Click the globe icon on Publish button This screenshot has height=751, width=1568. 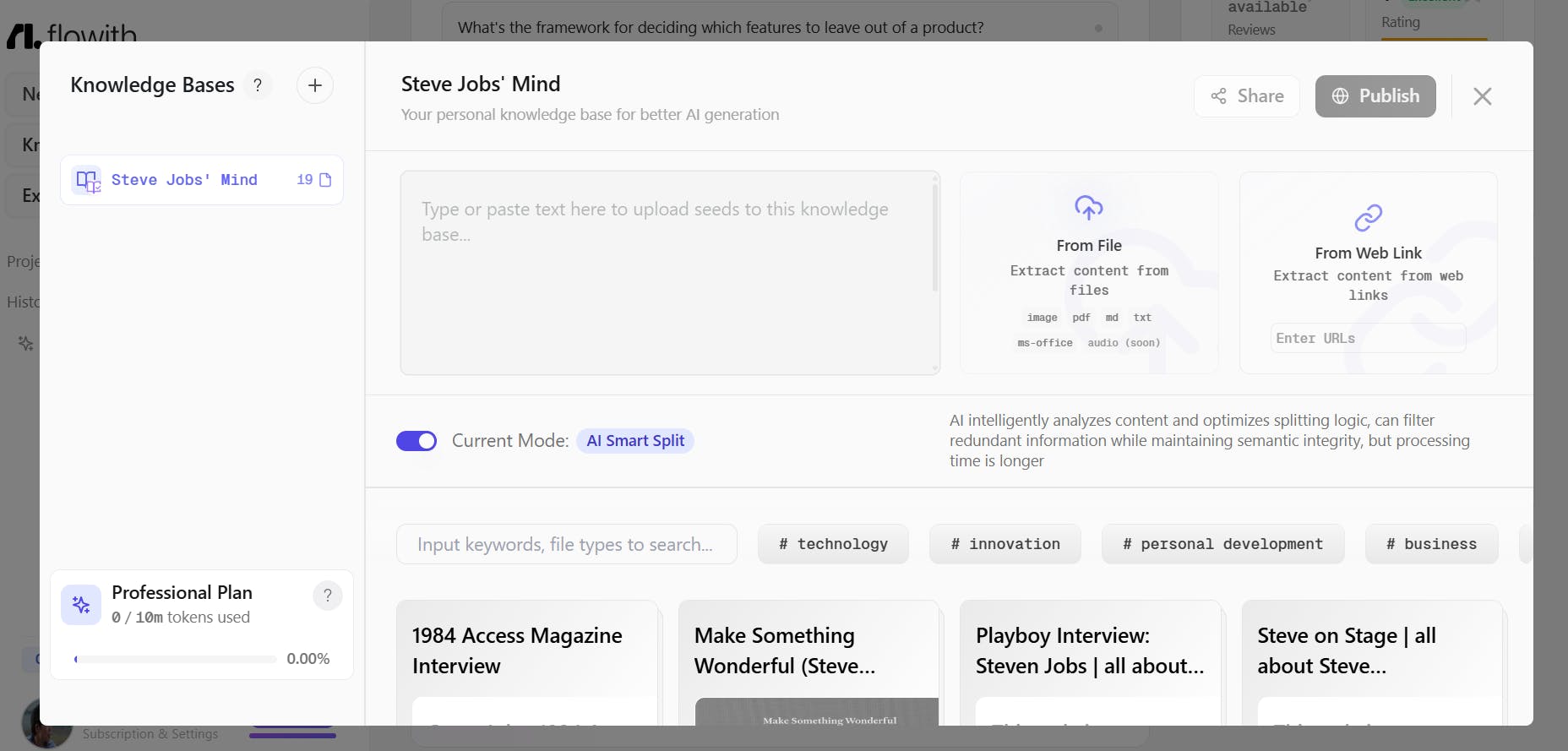[x=1341, y=96]
